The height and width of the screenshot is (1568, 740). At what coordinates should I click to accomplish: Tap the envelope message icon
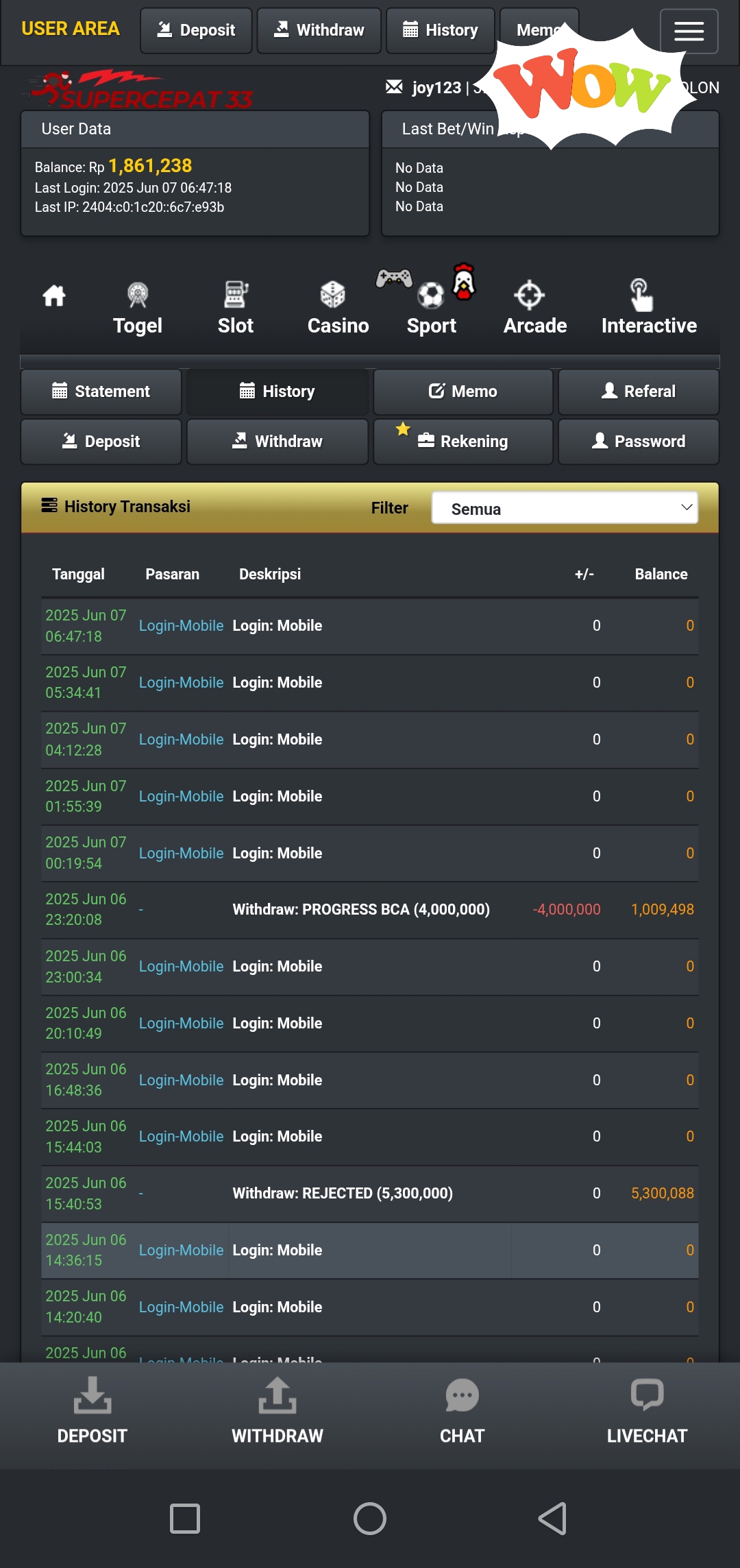[394, 87]
